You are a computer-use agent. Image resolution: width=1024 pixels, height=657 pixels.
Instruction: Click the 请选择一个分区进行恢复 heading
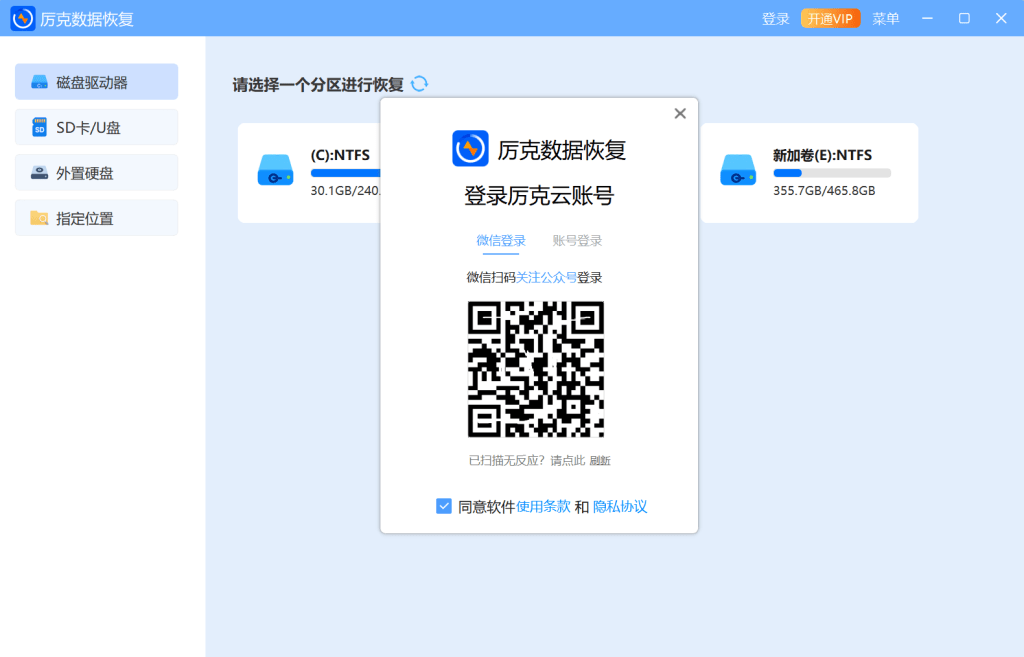(318, 84)
